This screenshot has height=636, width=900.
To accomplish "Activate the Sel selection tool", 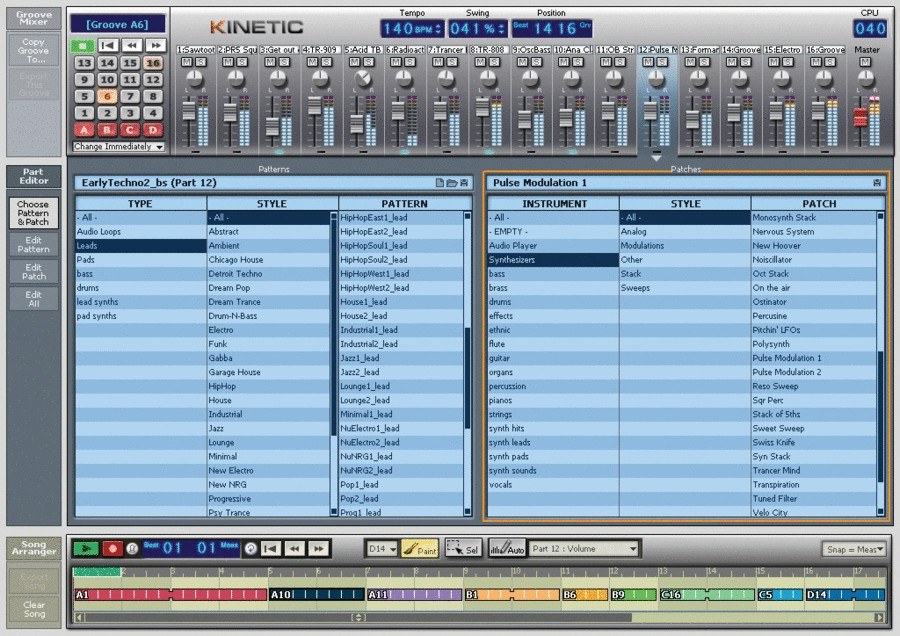I will point(462,548).
